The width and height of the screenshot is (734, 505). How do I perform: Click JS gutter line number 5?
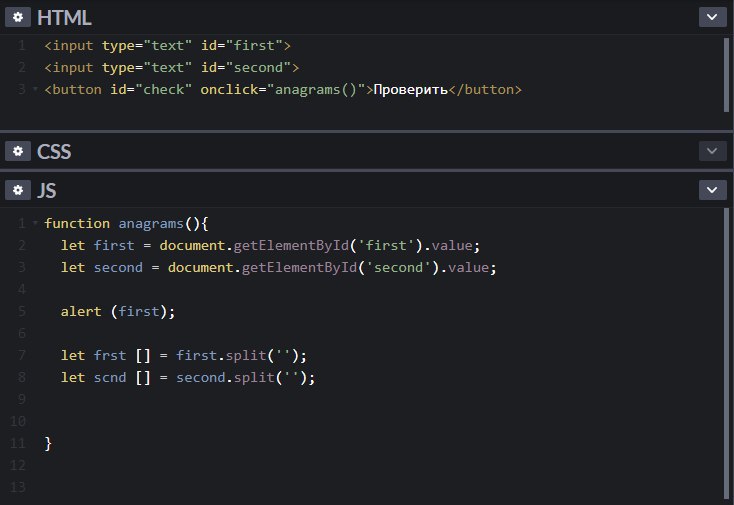click(x=22, y=311)
